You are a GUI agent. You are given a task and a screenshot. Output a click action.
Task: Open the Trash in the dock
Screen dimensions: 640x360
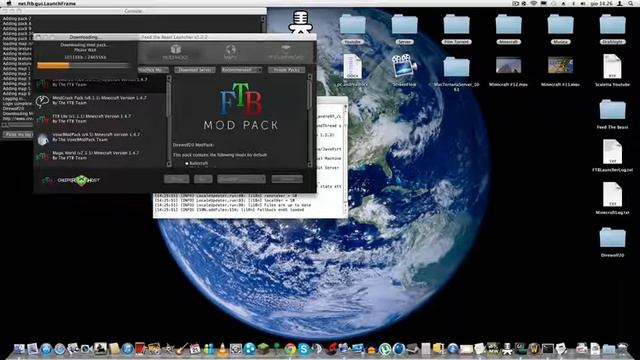pyautogui.click(x=622, y=349)
